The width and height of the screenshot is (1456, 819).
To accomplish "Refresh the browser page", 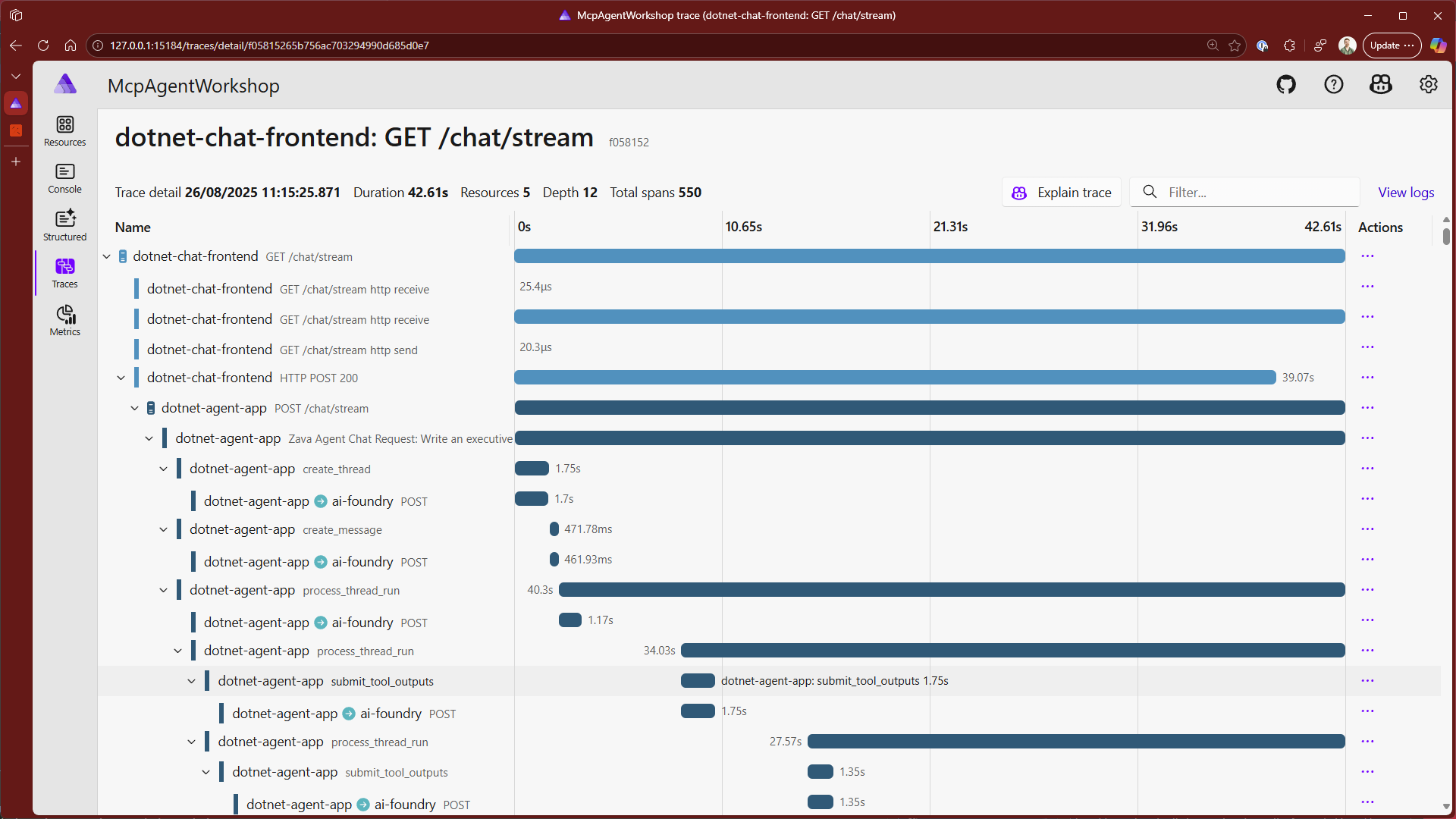I will 43,45.
